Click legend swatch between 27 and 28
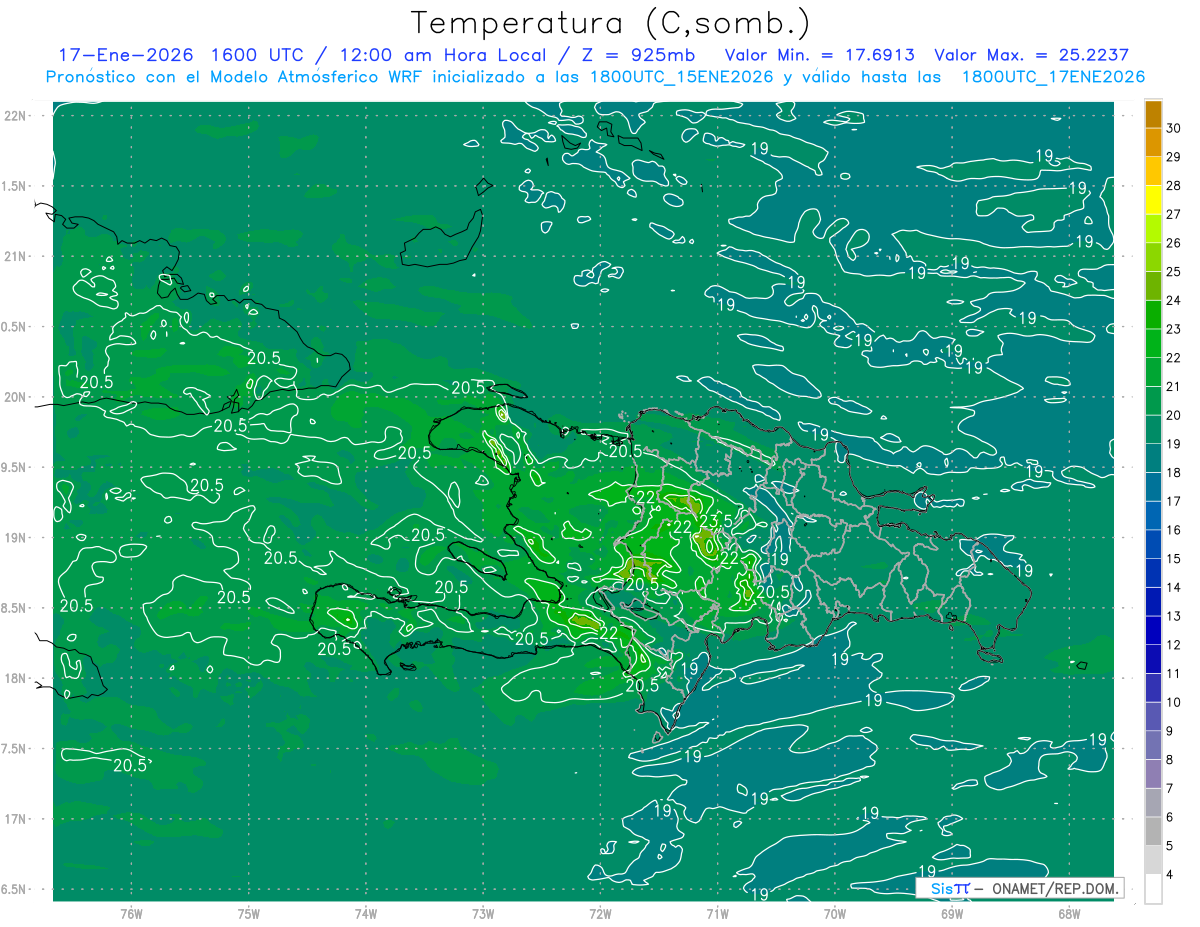1200x927 pixels. tap(1153, 200)
